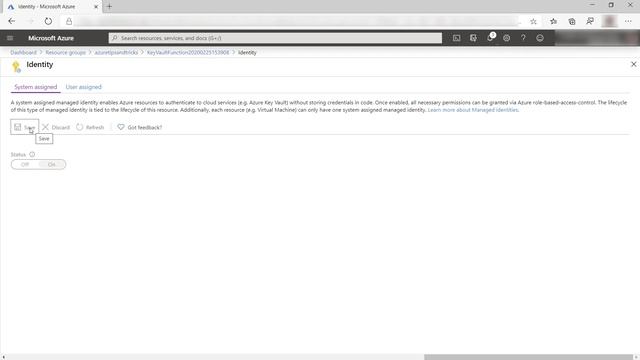Screen dimensions: 640x360
Task: Switch to the System assigned tab
Action: tap(36, 87)
